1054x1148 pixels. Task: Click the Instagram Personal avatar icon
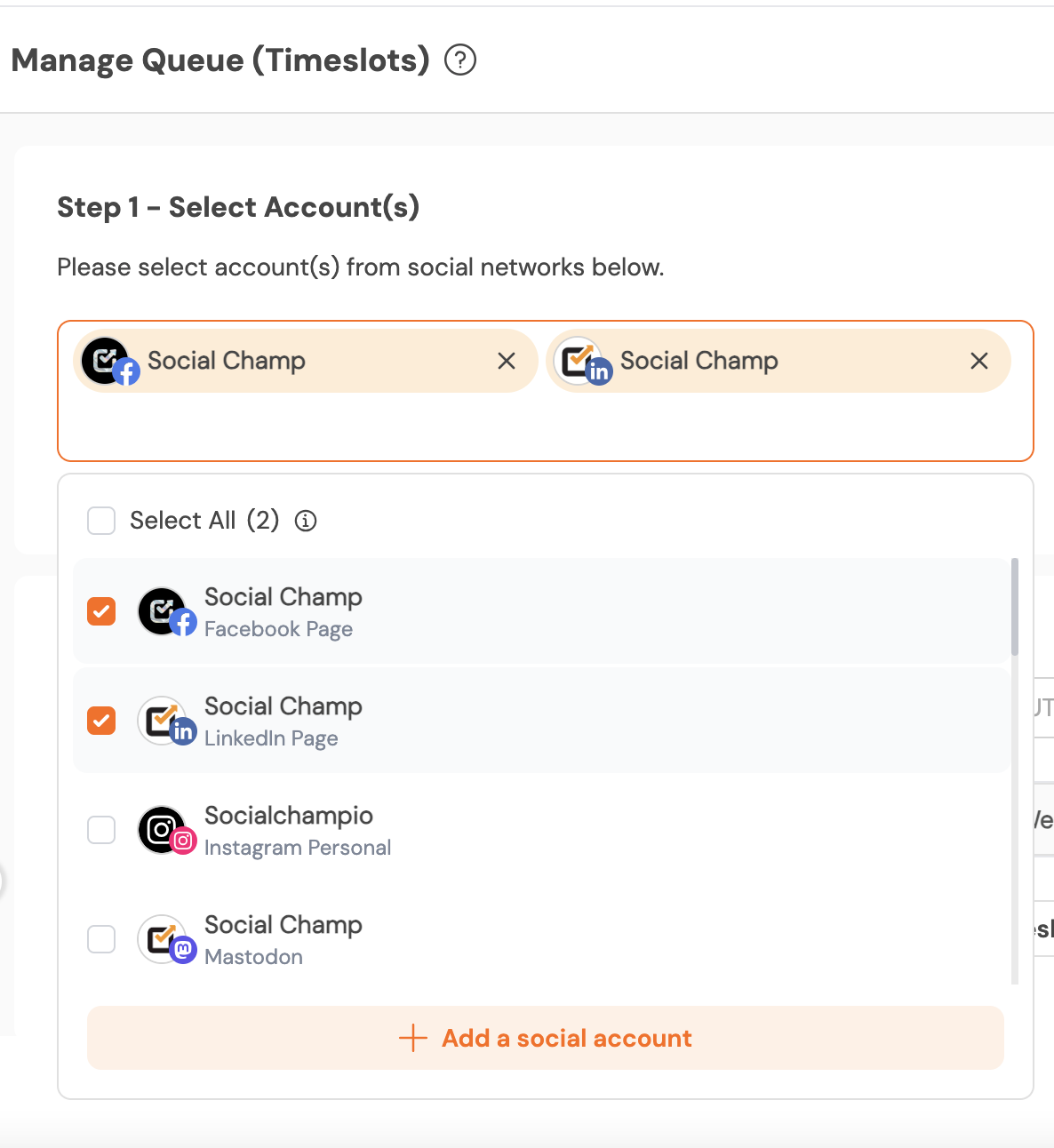(164, 830)
